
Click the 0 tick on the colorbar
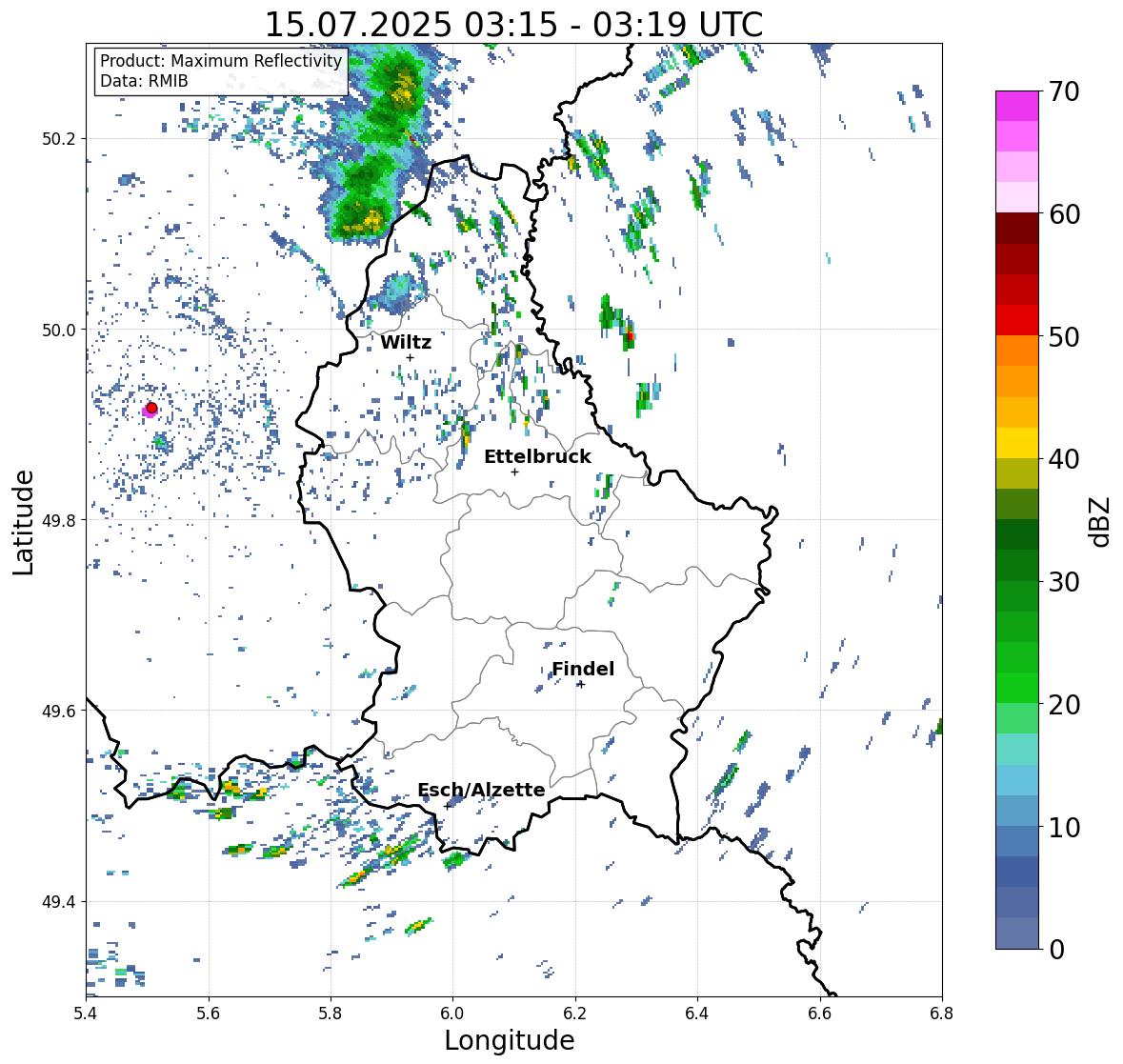pos(1056,950)
